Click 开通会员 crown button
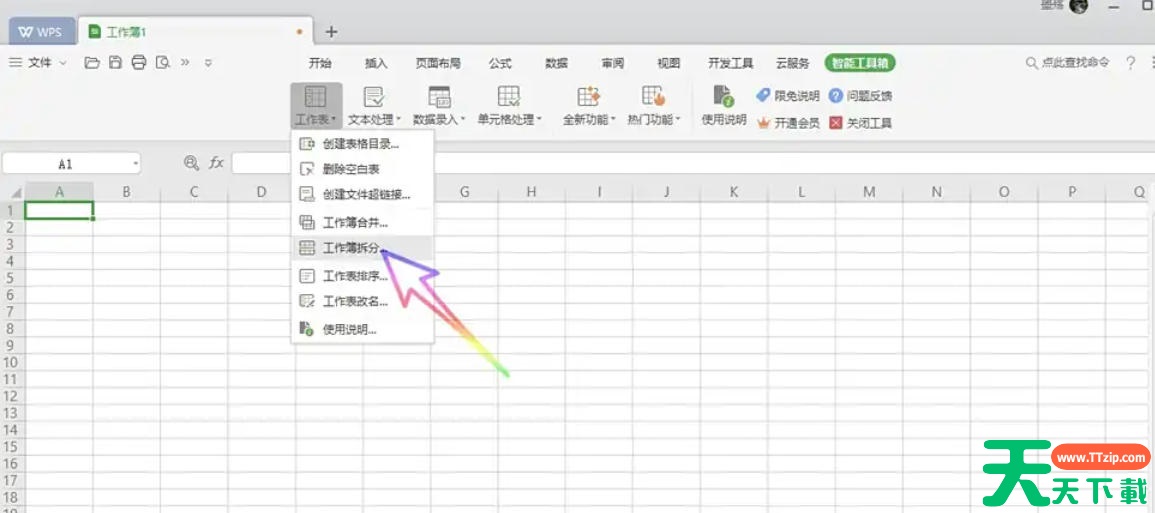This screenshot has height=513, width=1155. point(788,123)
